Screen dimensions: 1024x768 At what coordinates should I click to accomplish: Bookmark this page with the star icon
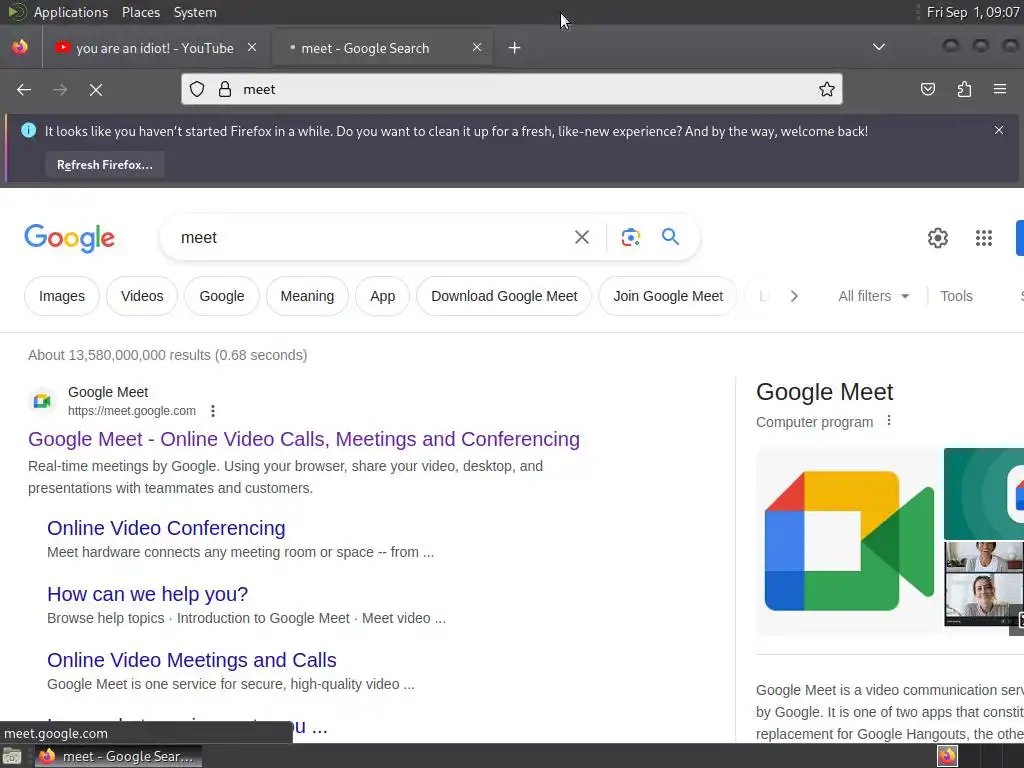coord(827,89)
